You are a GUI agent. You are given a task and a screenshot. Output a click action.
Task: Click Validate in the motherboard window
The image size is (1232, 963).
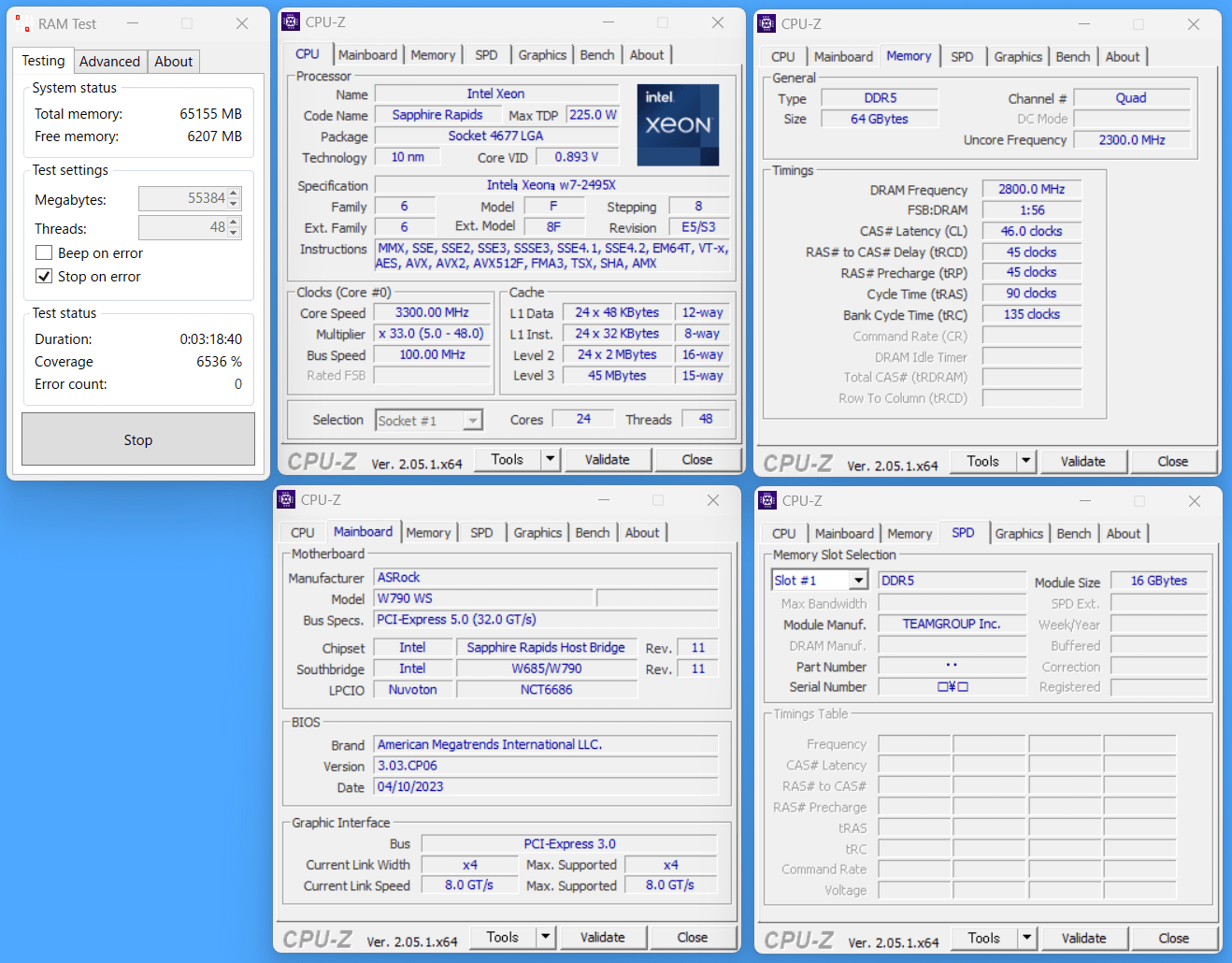coord(603,937)
